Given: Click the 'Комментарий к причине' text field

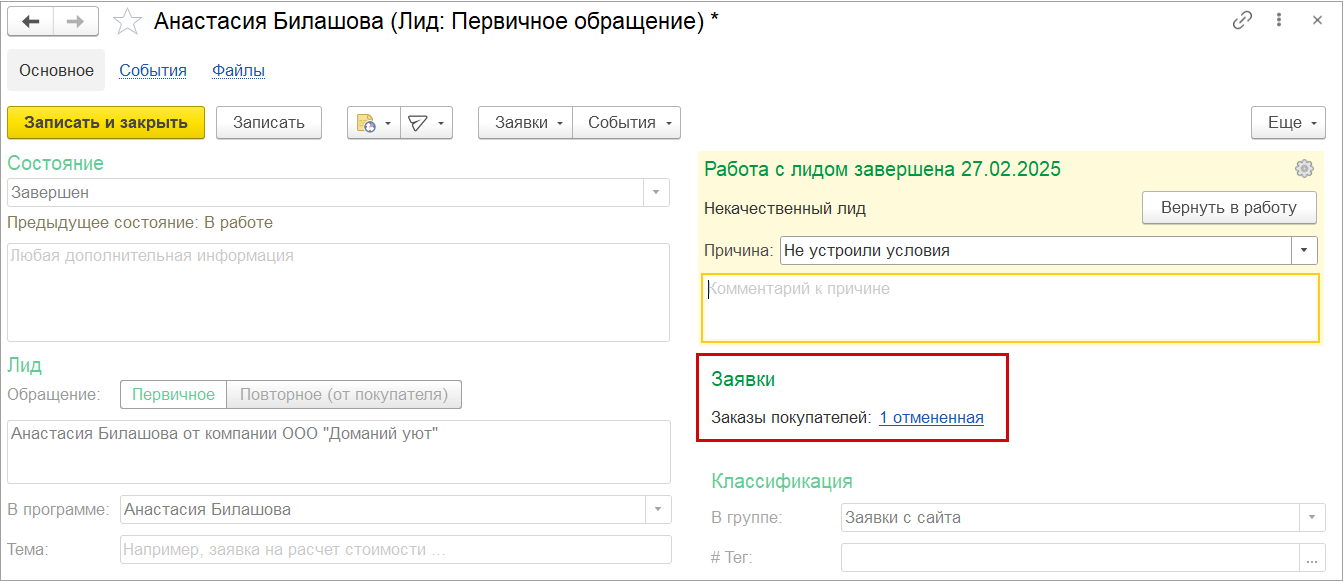Looking at the screenshot, I should [1010, 308].
